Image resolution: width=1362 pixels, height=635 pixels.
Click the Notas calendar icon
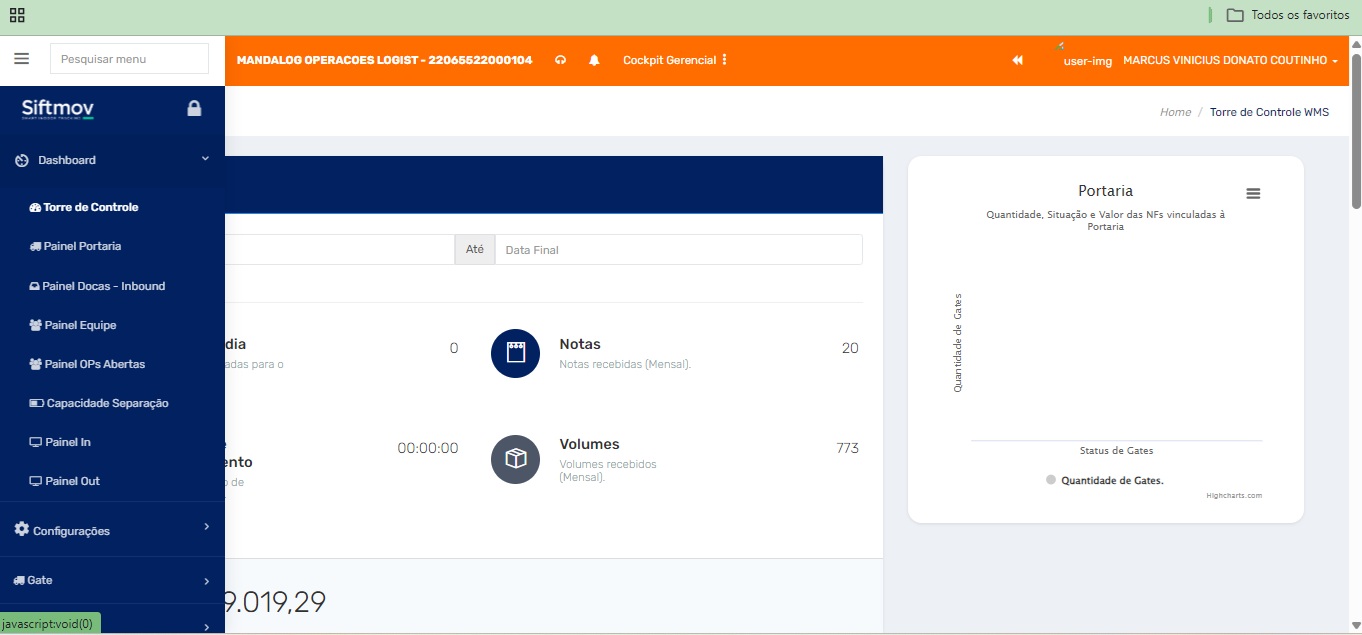tap(515, 353)
